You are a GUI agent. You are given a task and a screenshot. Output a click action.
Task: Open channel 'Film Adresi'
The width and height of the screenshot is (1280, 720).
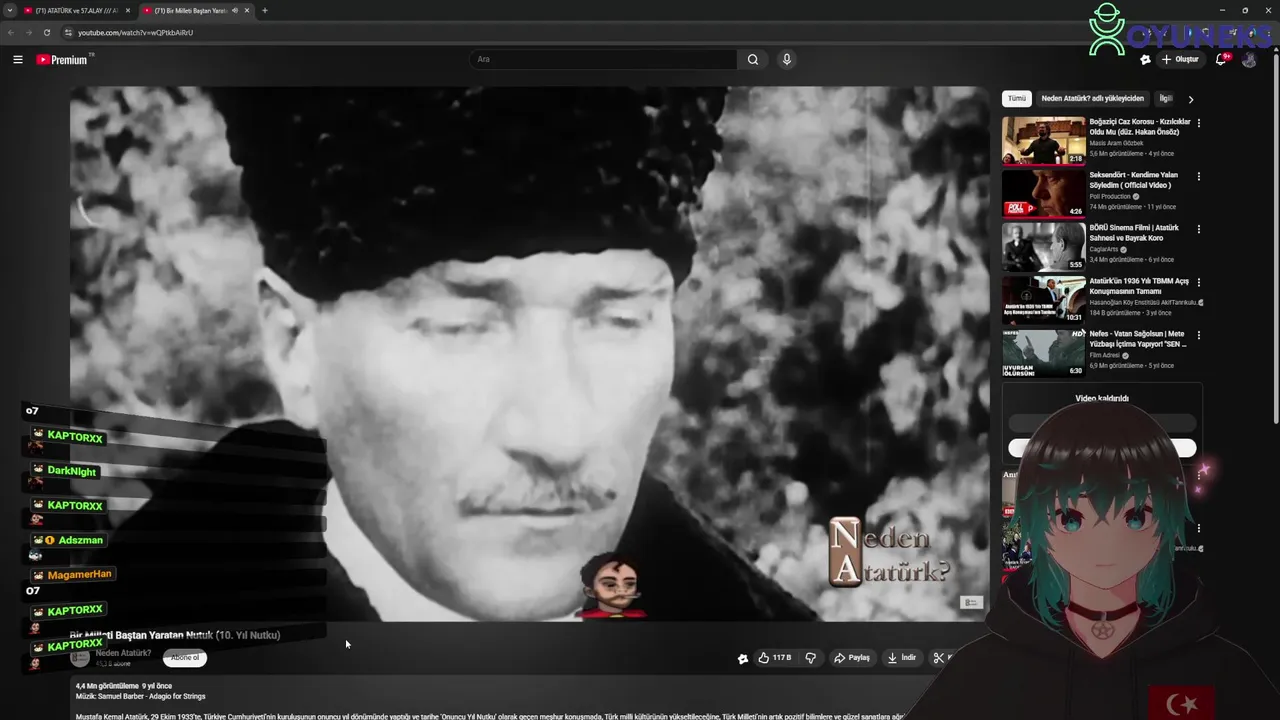1105,356
